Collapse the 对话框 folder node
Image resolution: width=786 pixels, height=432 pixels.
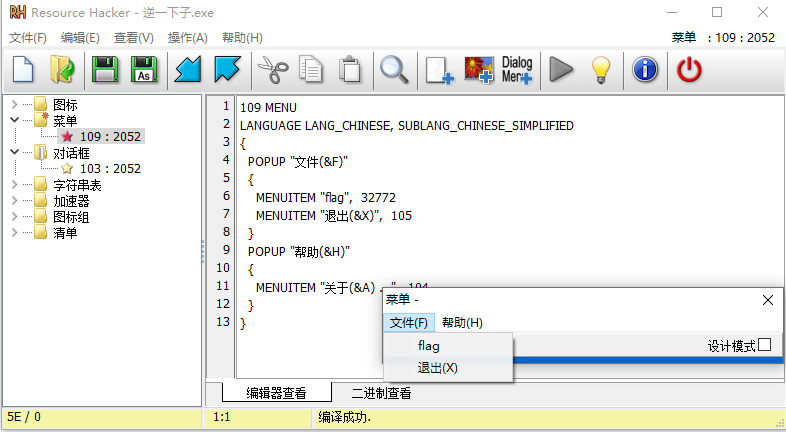click(x=15, y=151)
